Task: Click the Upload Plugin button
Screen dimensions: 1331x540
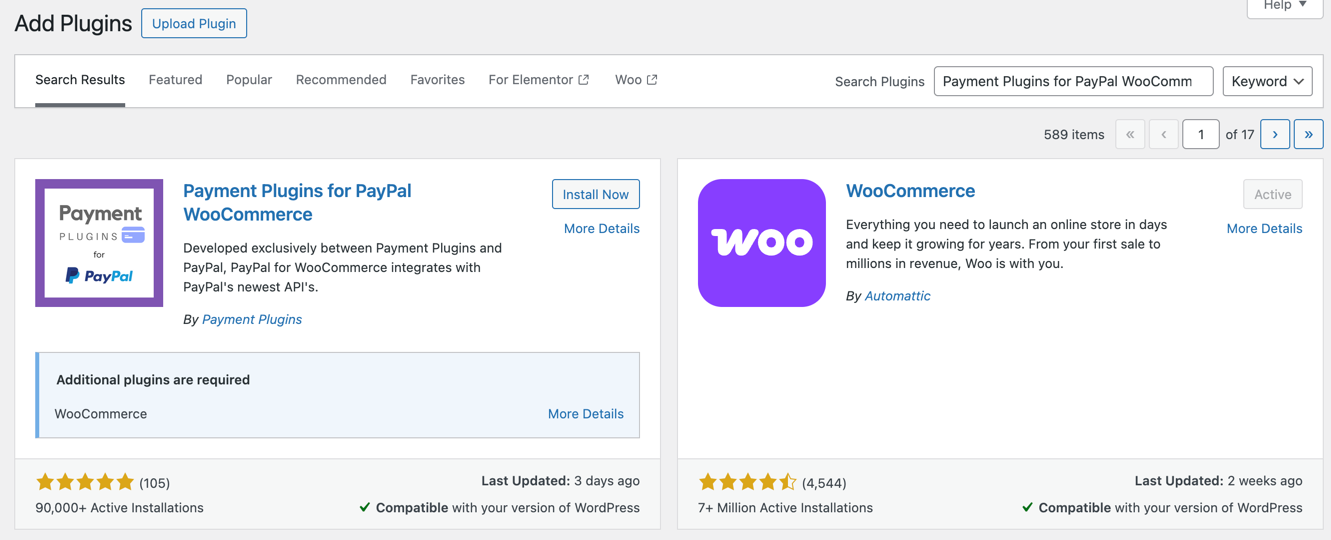Action: [194, 23]
